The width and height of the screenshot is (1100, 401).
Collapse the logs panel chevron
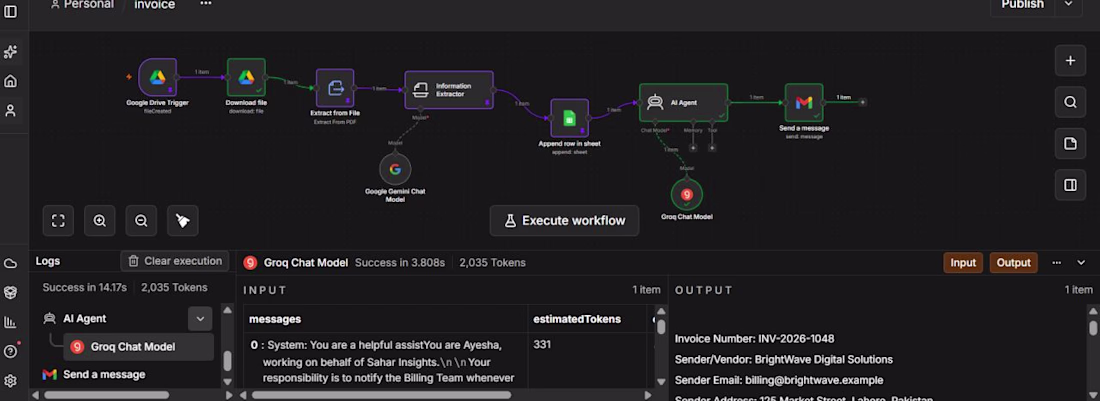point(1081,263)
